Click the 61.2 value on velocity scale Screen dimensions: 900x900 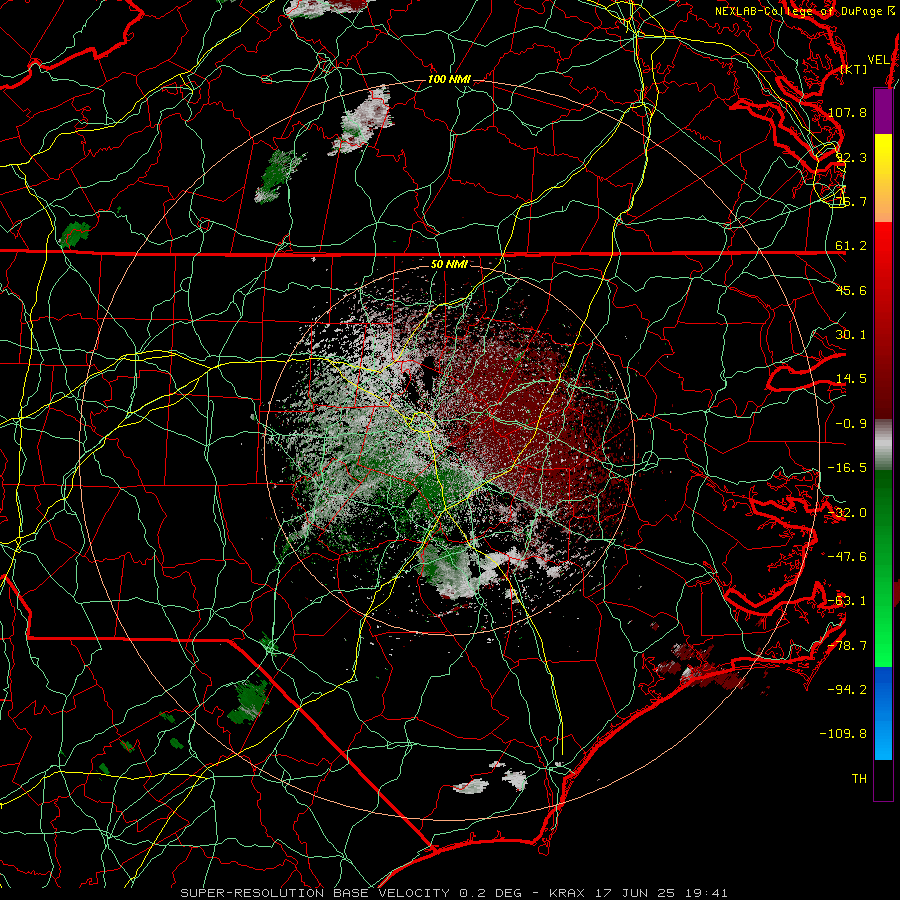tap(851, 246)
